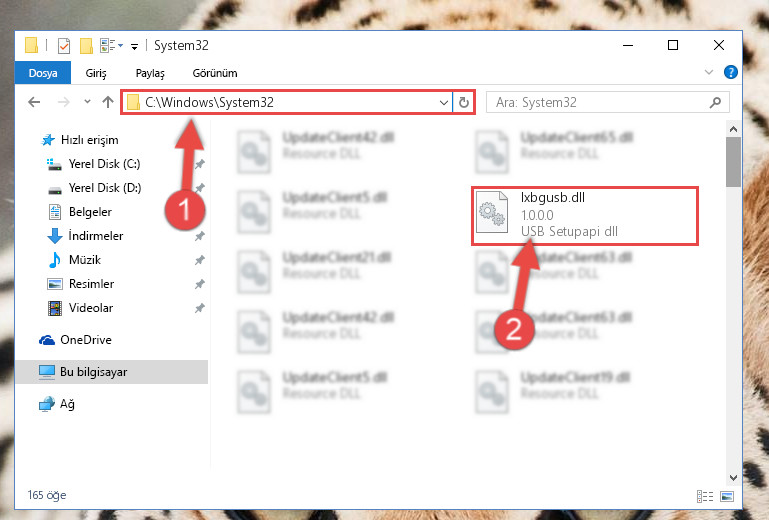Screen dimensions: 769x520
Task: Click the vertical scrollbar down arrow
Action: tap(733, 477)
